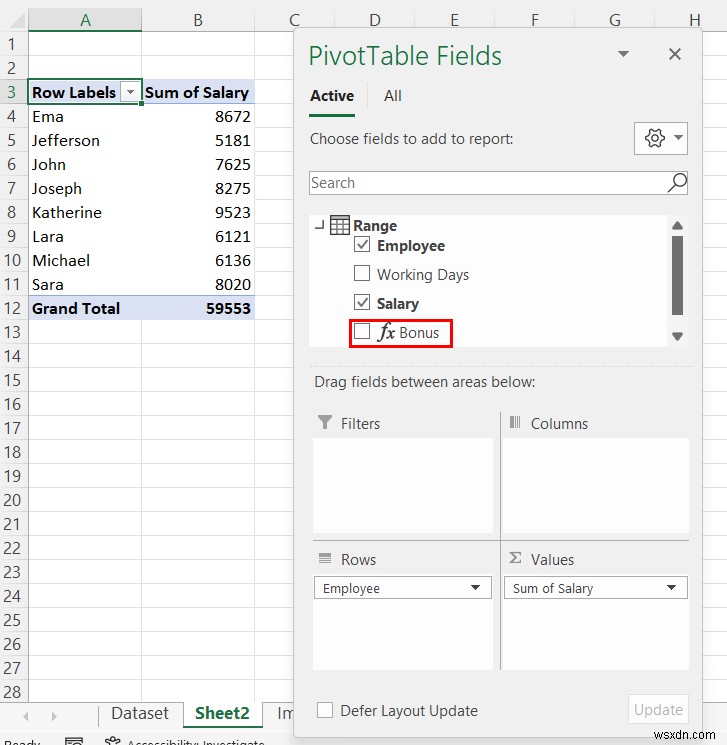Select the Jefferson cell
Screen dimensions: 727x745
point(85,140)
